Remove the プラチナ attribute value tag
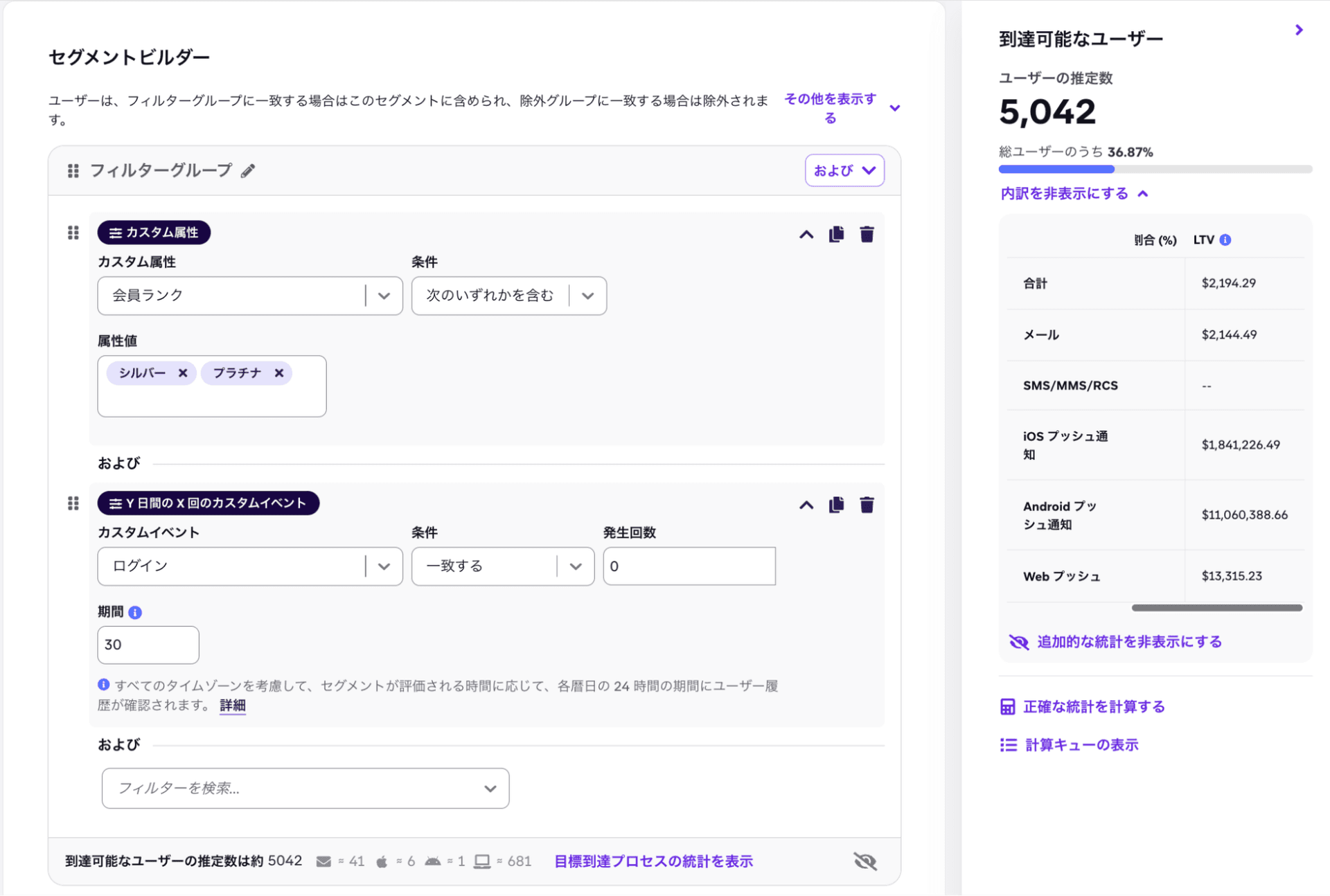Viewport: 1330px width, 896px height. tap(278, 373)
